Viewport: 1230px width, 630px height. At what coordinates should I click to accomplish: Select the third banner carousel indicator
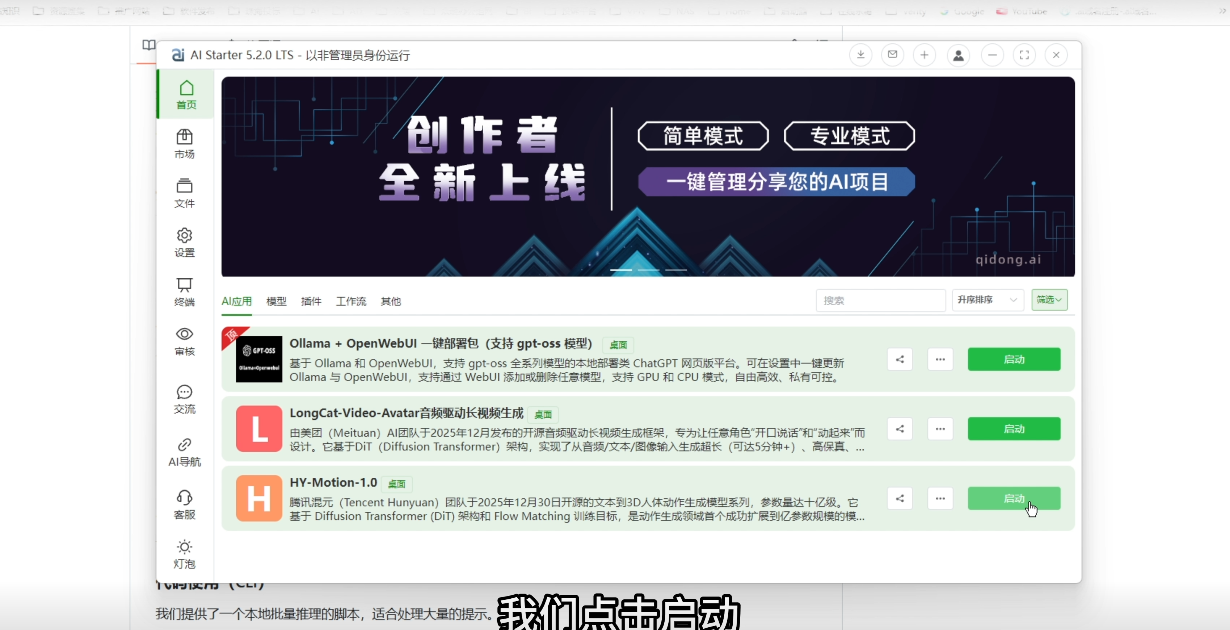coord(676,270)
